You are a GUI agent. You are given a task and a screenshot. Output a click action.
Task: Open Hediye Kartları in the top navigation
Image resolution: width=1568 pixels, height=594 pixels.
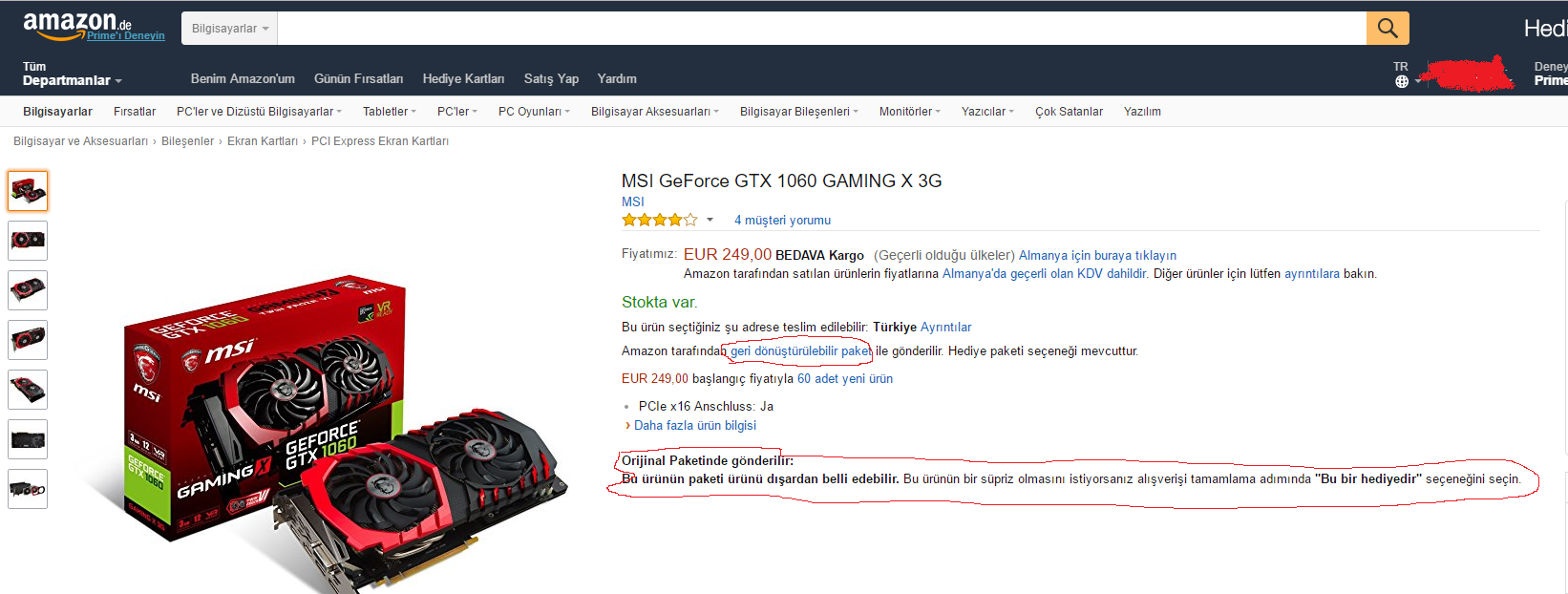pyautogui.click(x=464, y=79)
